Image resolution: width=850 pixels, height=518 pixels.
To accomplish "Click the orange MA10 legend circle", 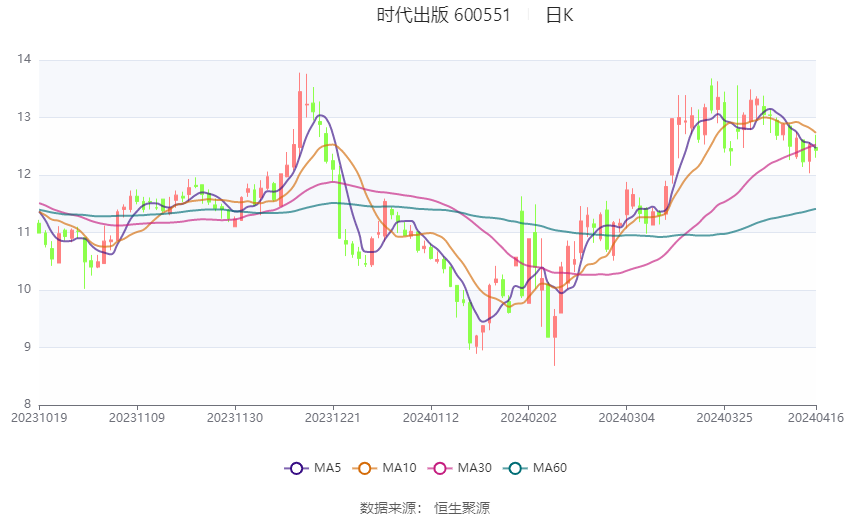I will (x=365, y=469).
